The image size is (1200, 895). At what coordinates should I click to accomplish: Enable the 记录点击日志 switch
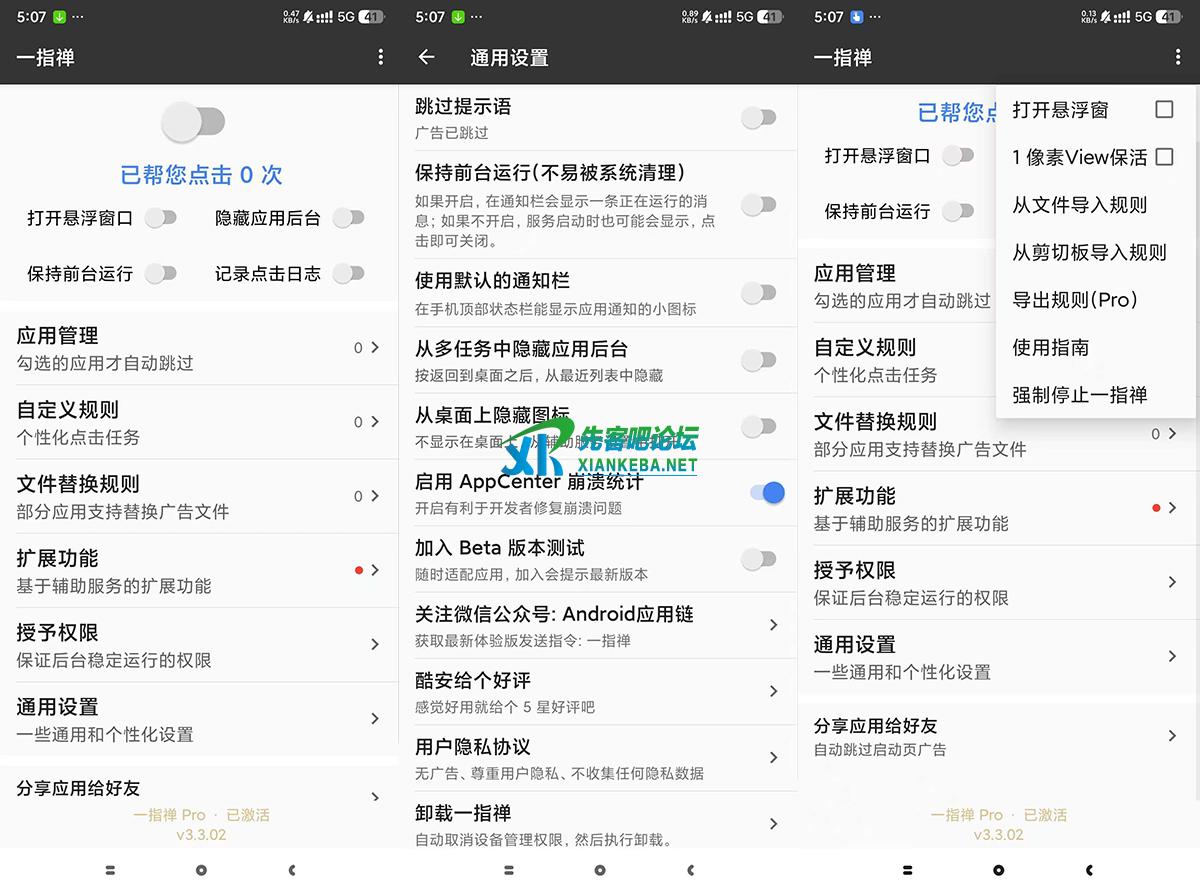click(x=348, y=273)
